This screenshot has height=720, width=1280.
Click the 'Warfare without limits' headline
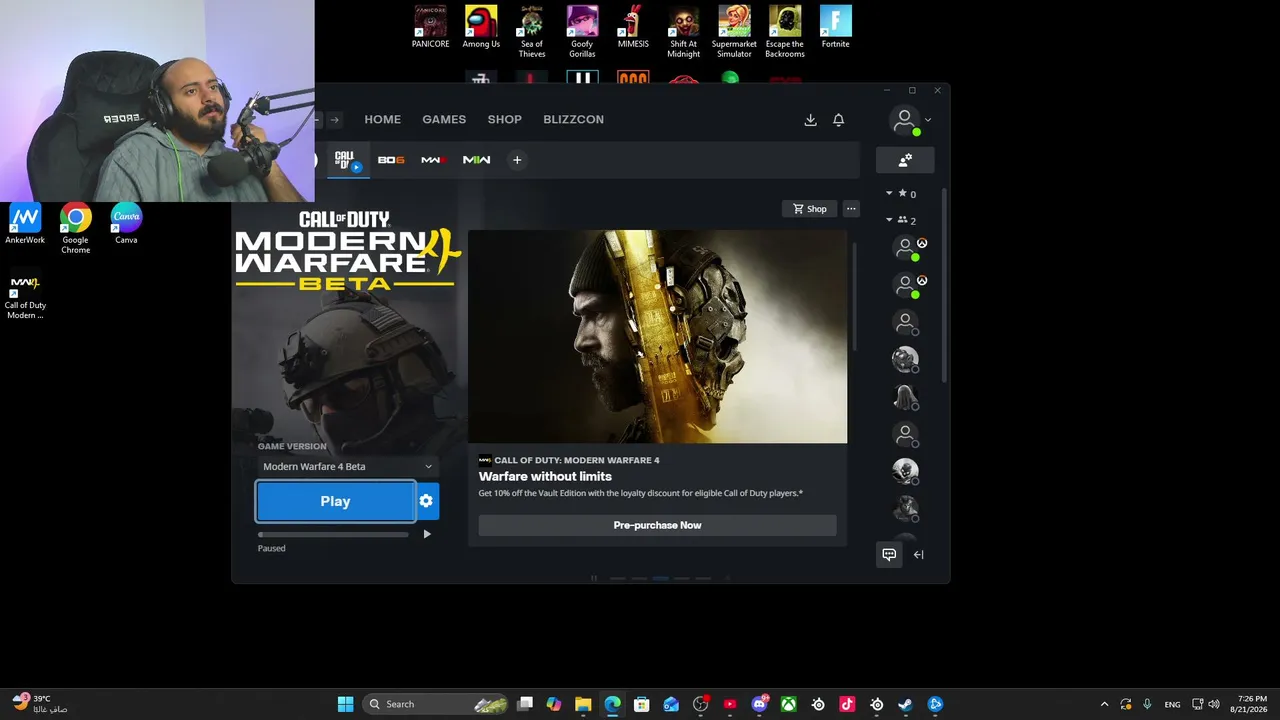pyautogui.click(x=545, y=477)
